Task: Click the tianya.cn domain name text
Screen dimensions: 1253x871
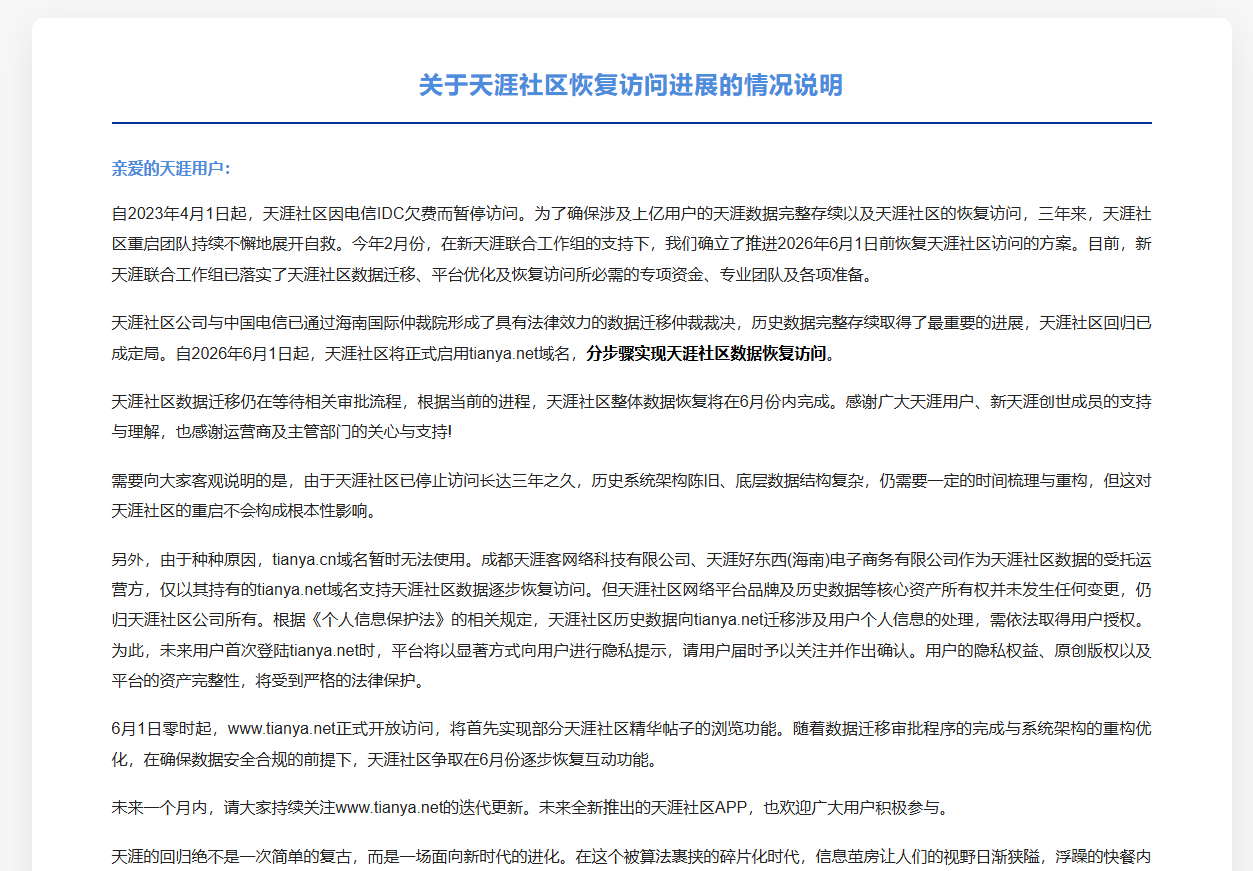Action: (x=304, y=558)
